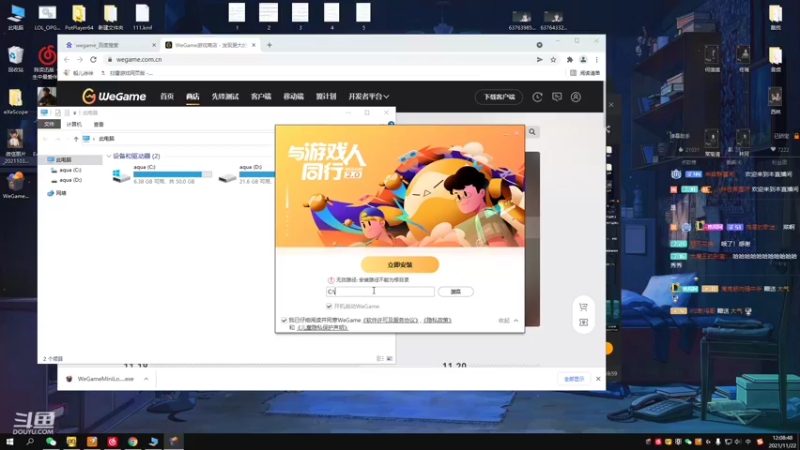Expand the 开发者平台 dropdown menu
This screenshot has width=800, height=450.
tap(368, 96)
